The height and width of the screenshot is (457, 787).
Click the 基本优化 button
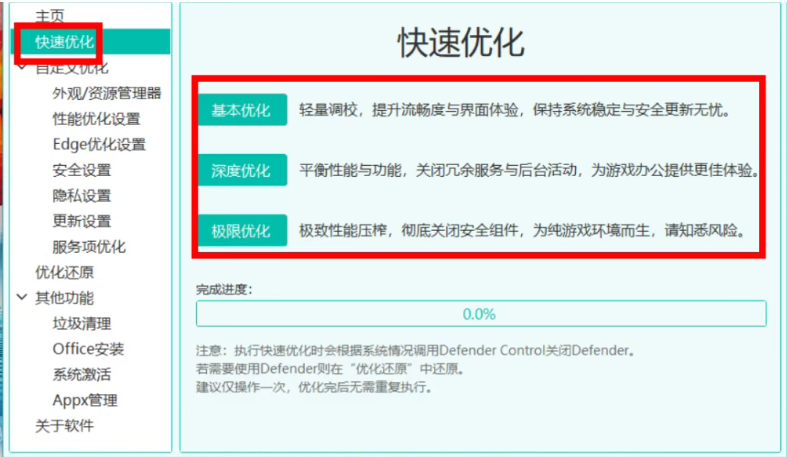pyautogui.click(x=241, y=110)
